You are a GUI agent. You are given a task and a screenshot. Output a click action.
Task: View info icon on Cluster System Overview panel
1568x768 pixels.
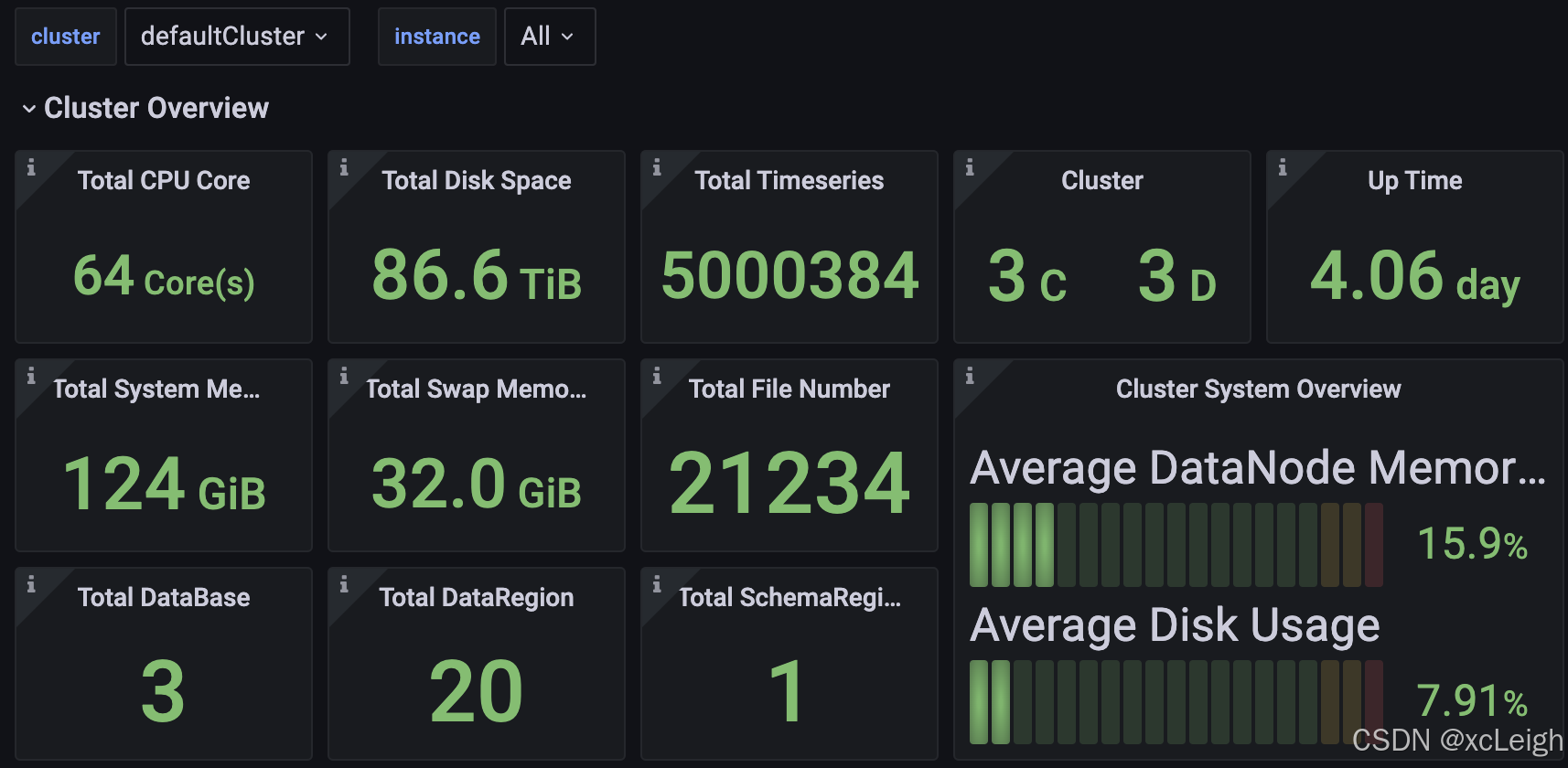970,376
